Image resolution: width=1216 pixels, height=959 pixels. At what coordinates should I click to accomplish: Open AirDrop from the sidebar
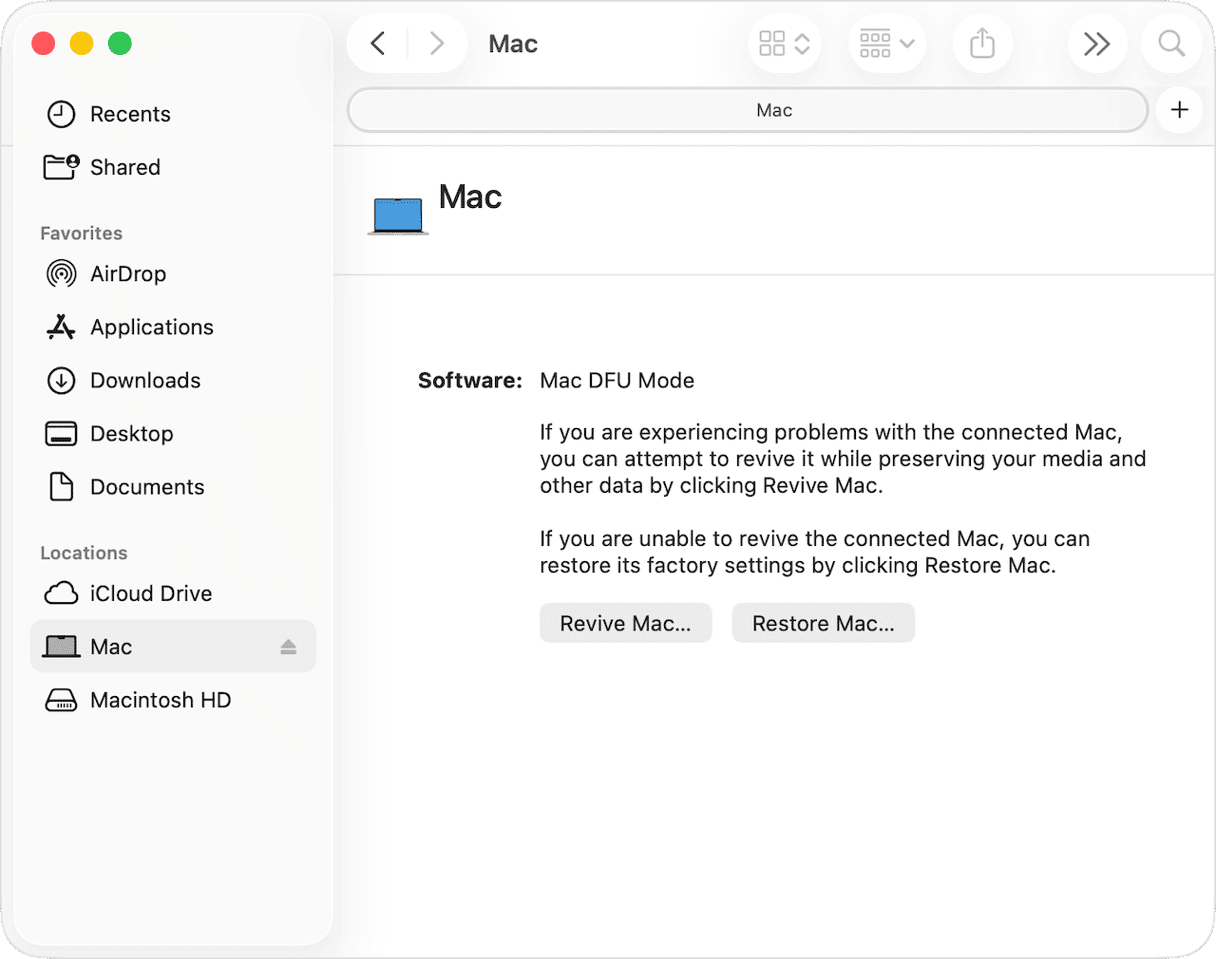coord(127,274)
